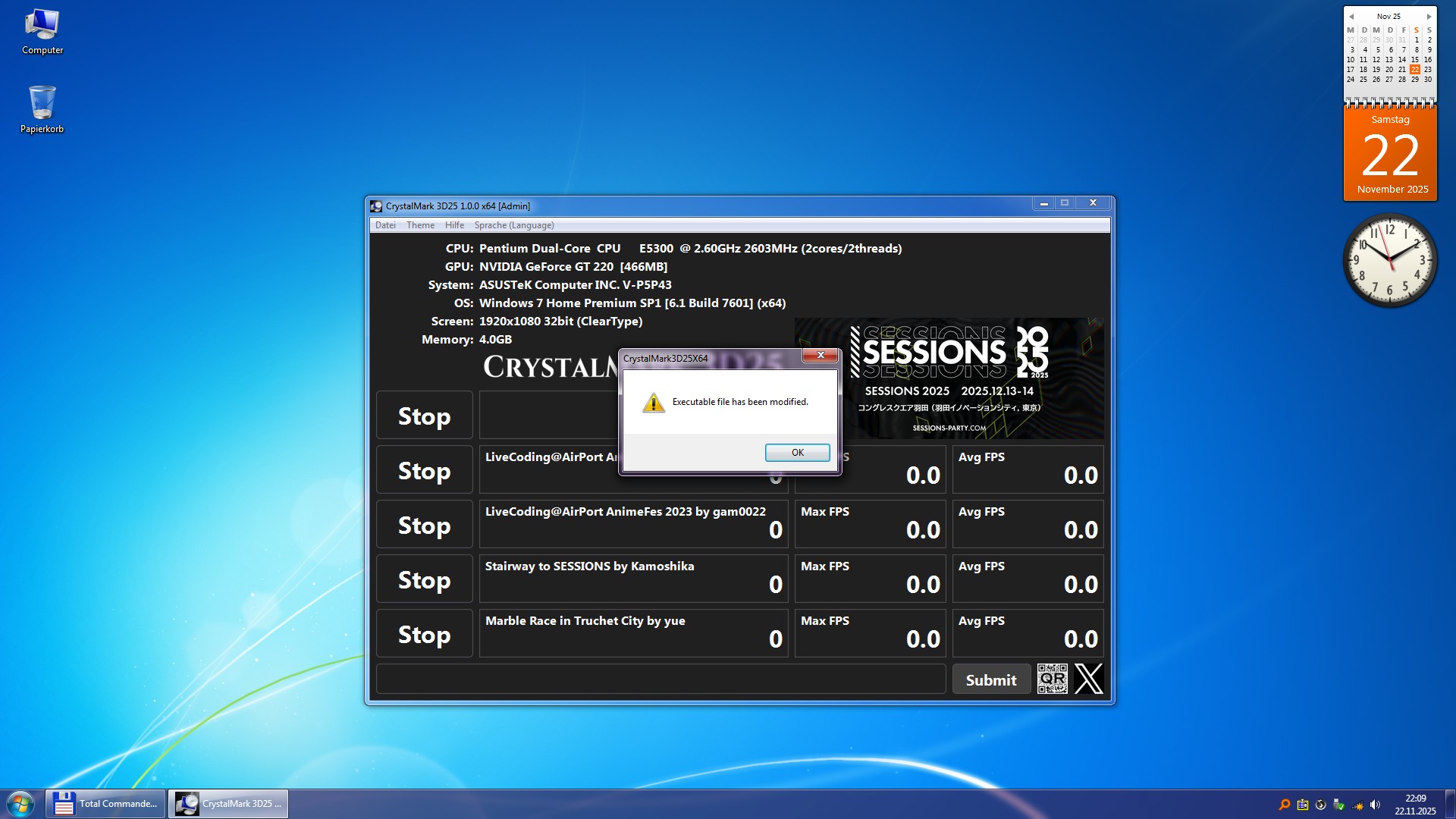Open the Windows Start orb

pos(20,803)
